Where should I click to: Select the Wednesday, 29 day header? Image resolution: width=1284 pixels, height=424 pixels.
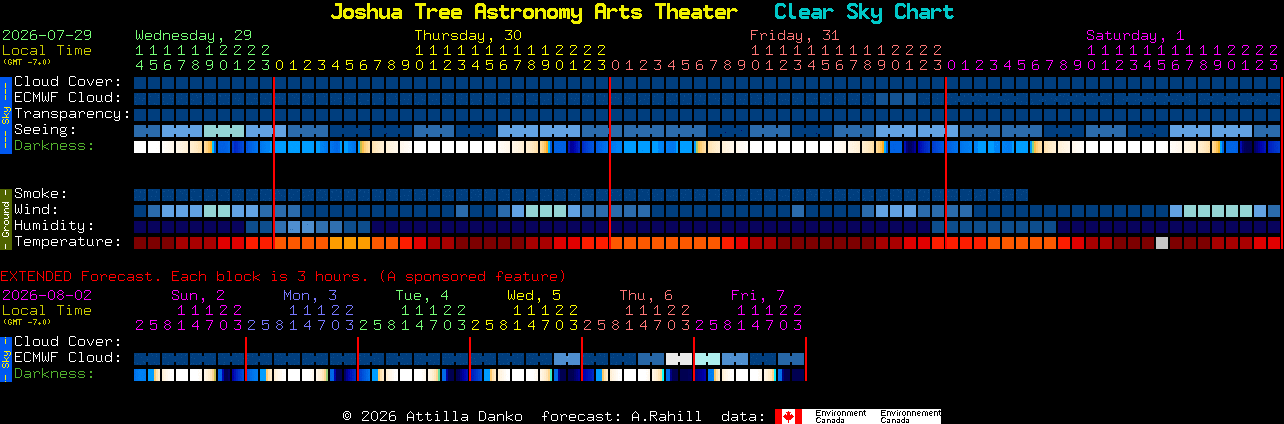[x=193, y=35]
